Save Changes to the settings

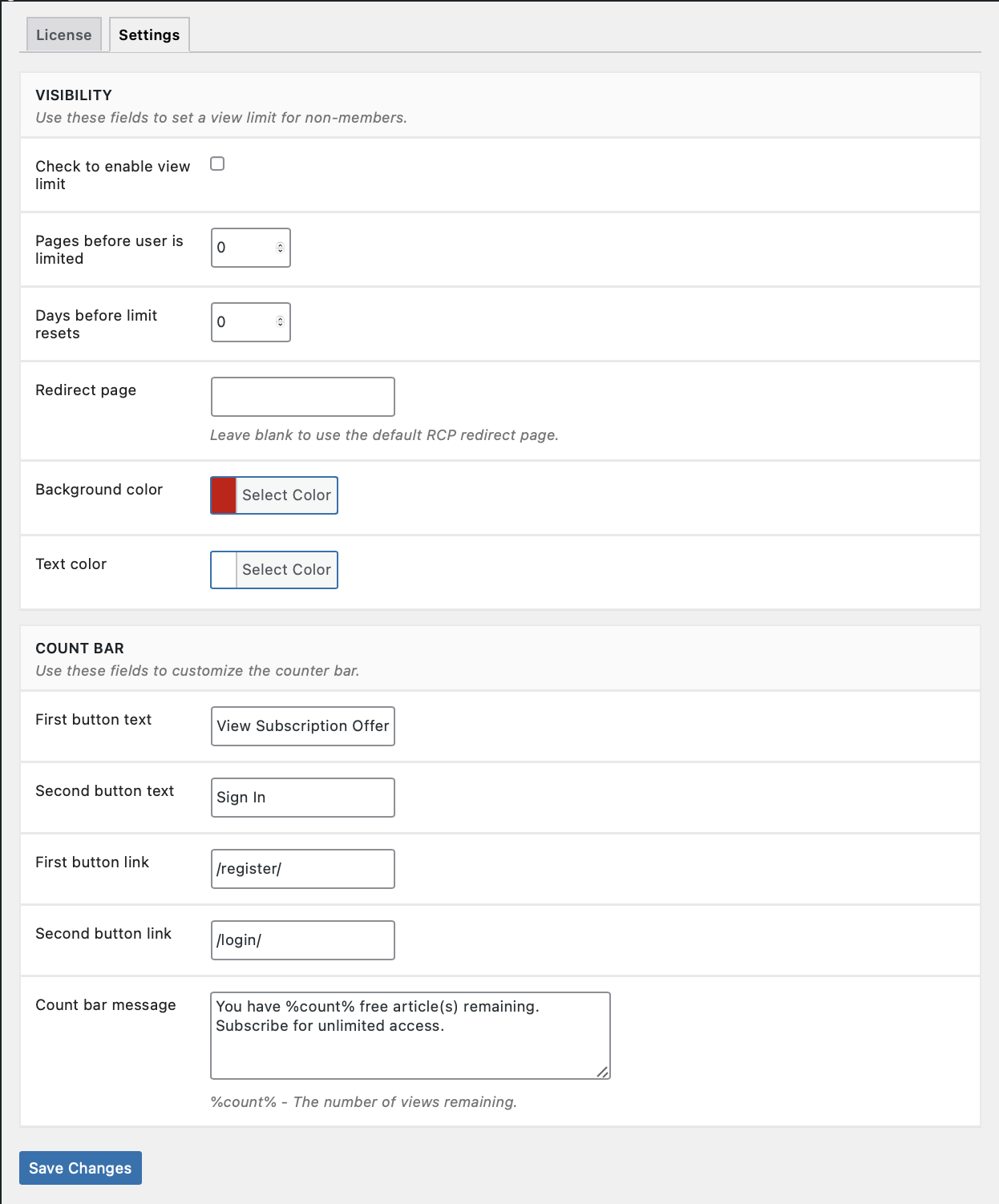point(80,1168)
